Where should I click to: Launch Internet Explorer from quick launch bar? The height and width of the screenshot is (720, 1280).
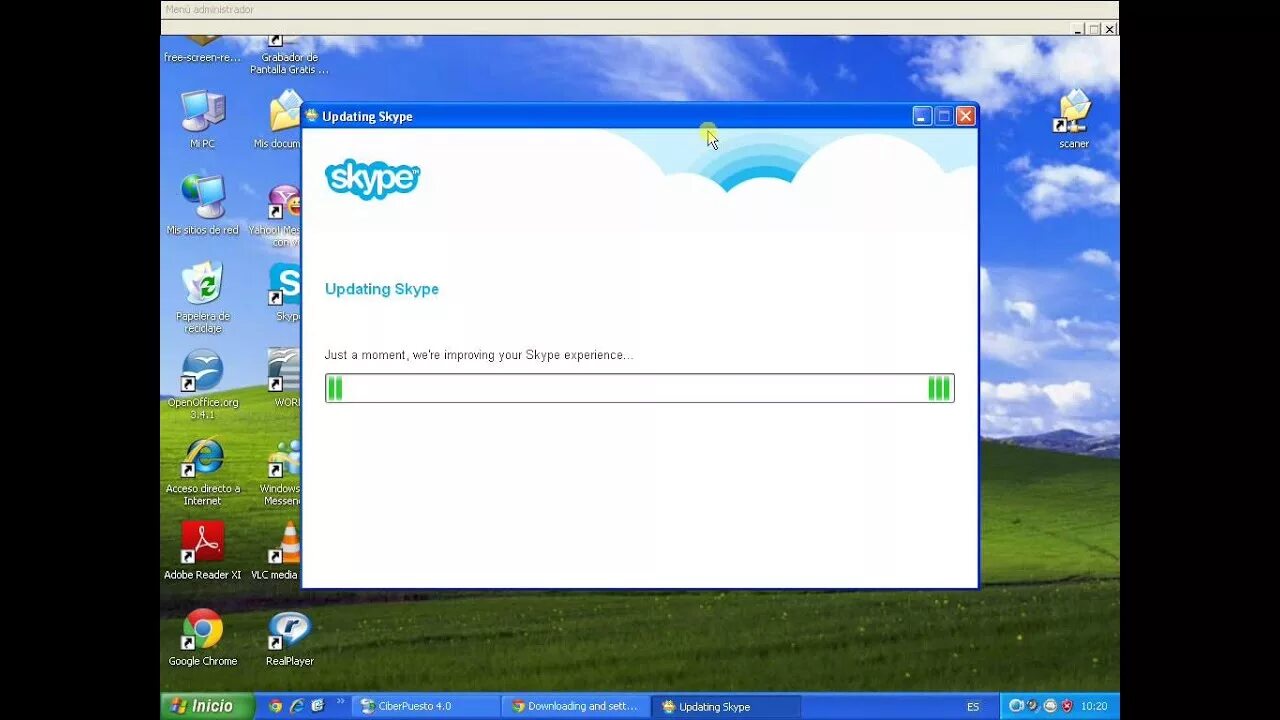tap(296, 706)
